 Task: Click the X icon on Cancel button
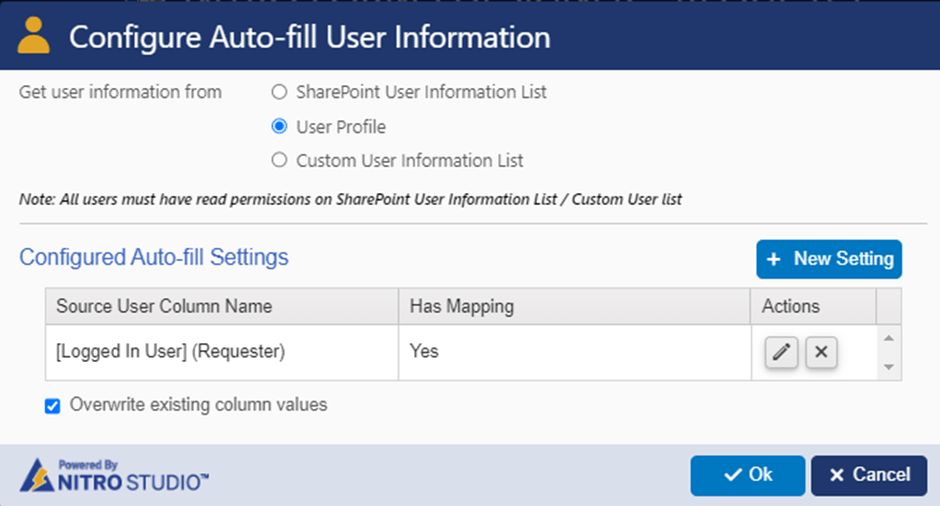[x=837, y=475]
